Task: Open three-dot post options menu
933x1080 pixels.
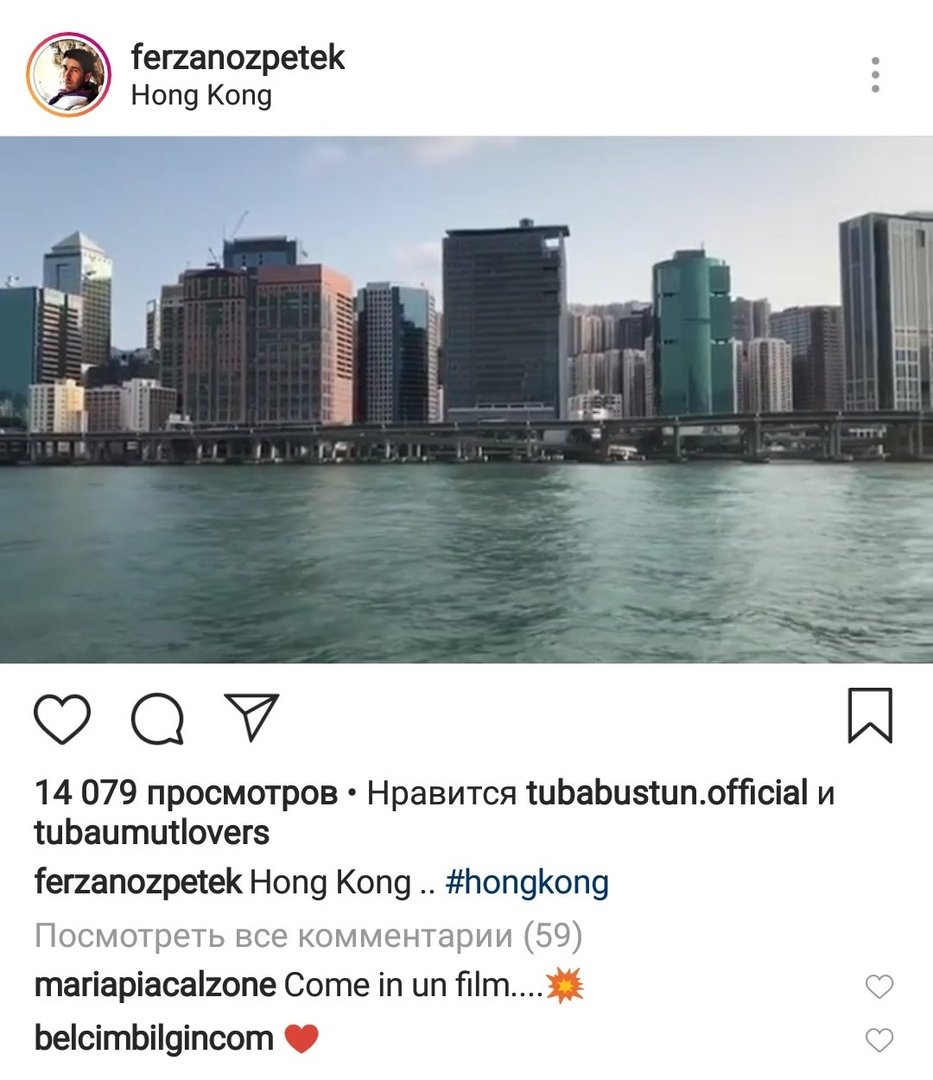Action: tap(875, 74)
